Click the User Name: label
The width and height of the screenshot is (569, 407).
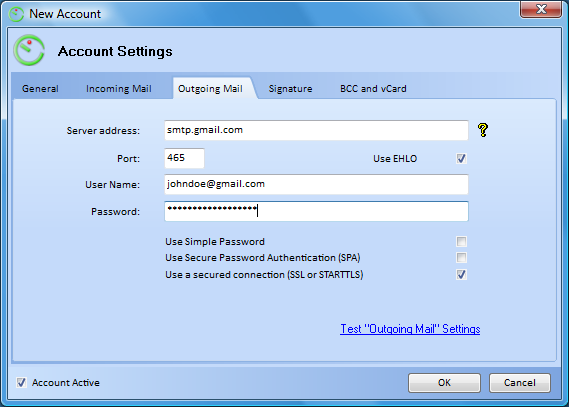pos(112,185)
